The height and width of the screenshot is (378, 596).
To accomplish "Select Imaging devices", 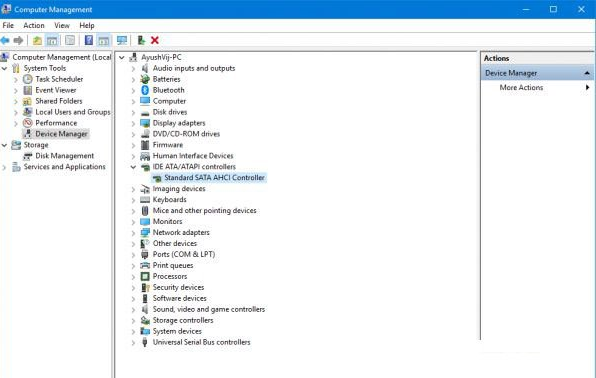I will click(179, 189).
